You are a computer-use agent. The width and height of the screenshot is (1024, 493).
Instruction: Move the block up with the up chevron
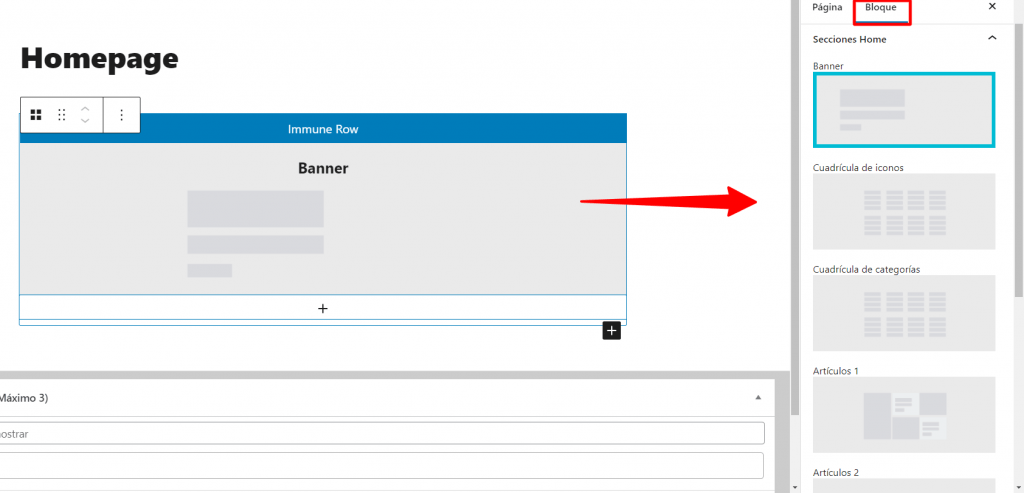85,108
